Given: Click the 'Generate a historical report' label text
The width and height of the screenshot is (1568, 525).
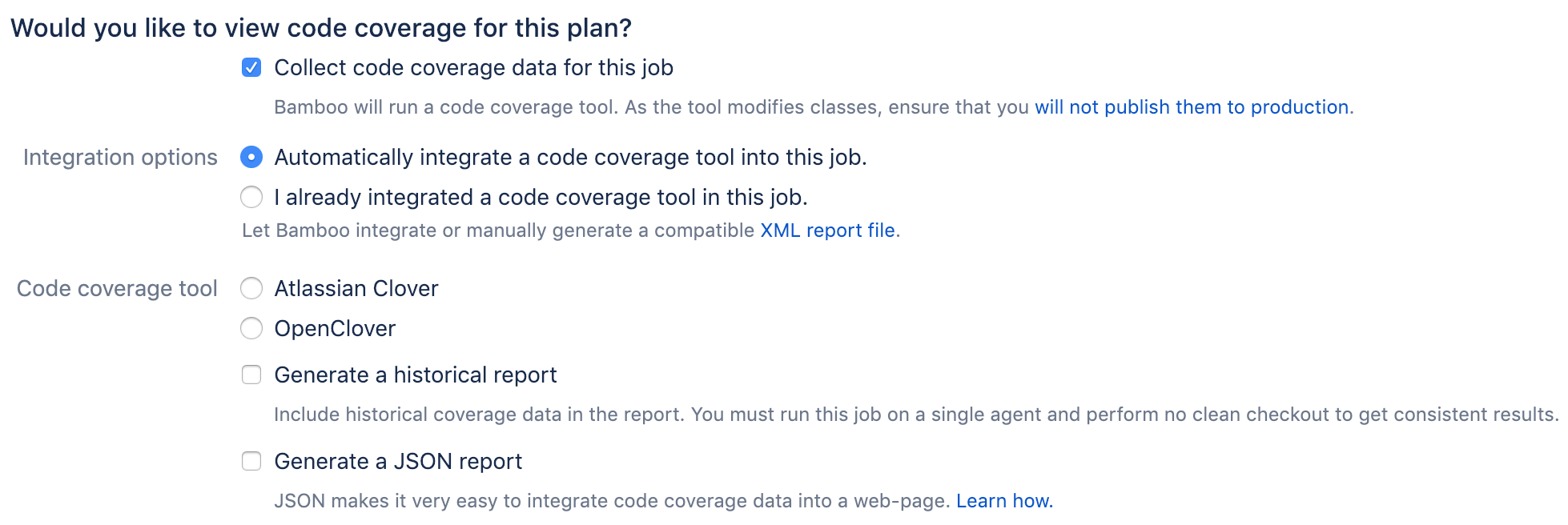Looking at the screenshot, I should pos(416,375).
